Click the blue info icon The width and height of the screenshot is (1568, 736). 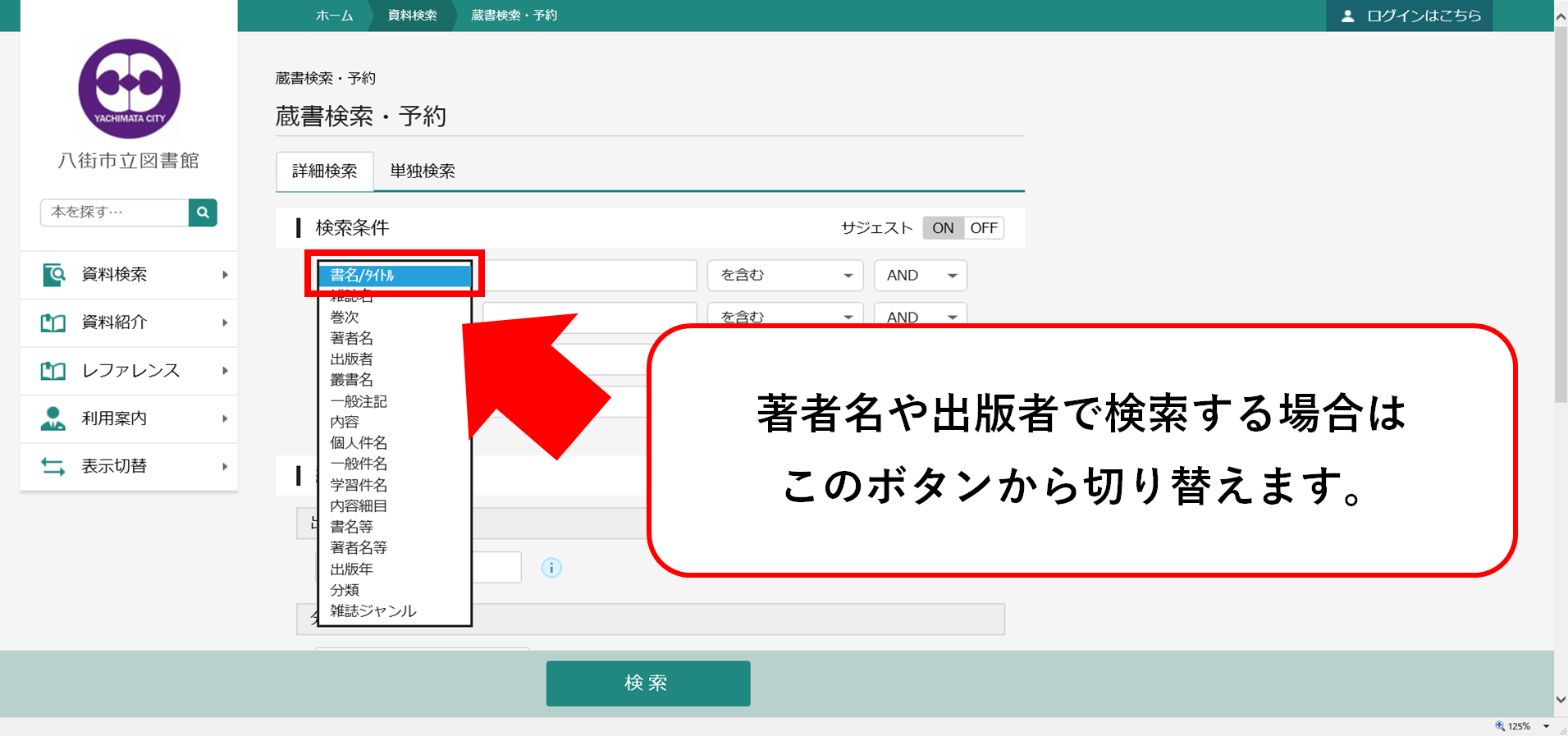point(551,568)
